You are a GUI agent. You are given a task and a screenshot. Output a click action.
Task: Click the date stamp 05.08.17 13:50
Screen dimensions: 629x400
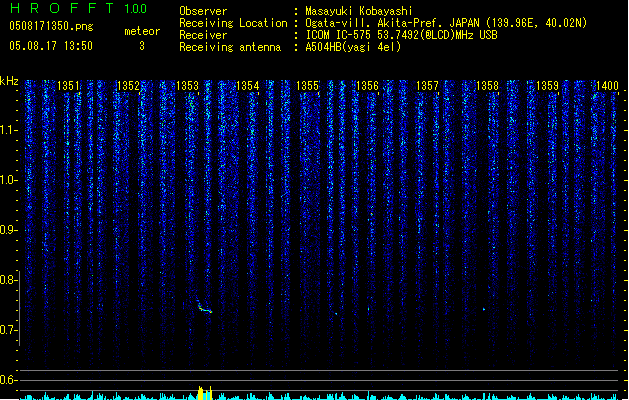[x=51, y=46]
